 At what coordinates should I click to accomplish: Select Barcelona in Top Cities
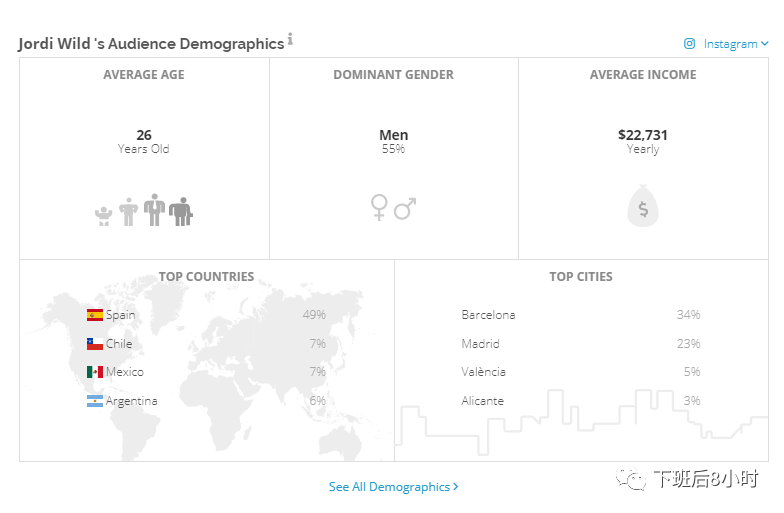point(488,315)
